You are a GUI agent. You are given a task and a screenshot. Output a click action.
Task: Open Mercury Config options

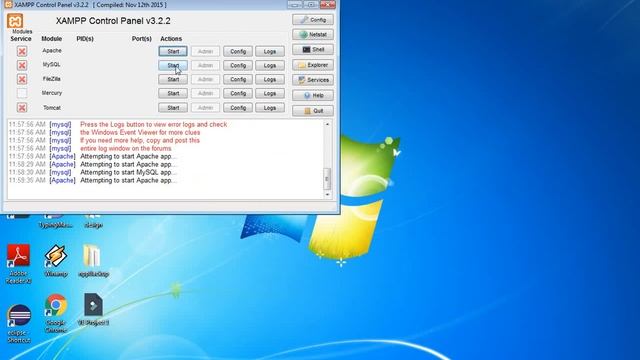(x=238, y=93)
